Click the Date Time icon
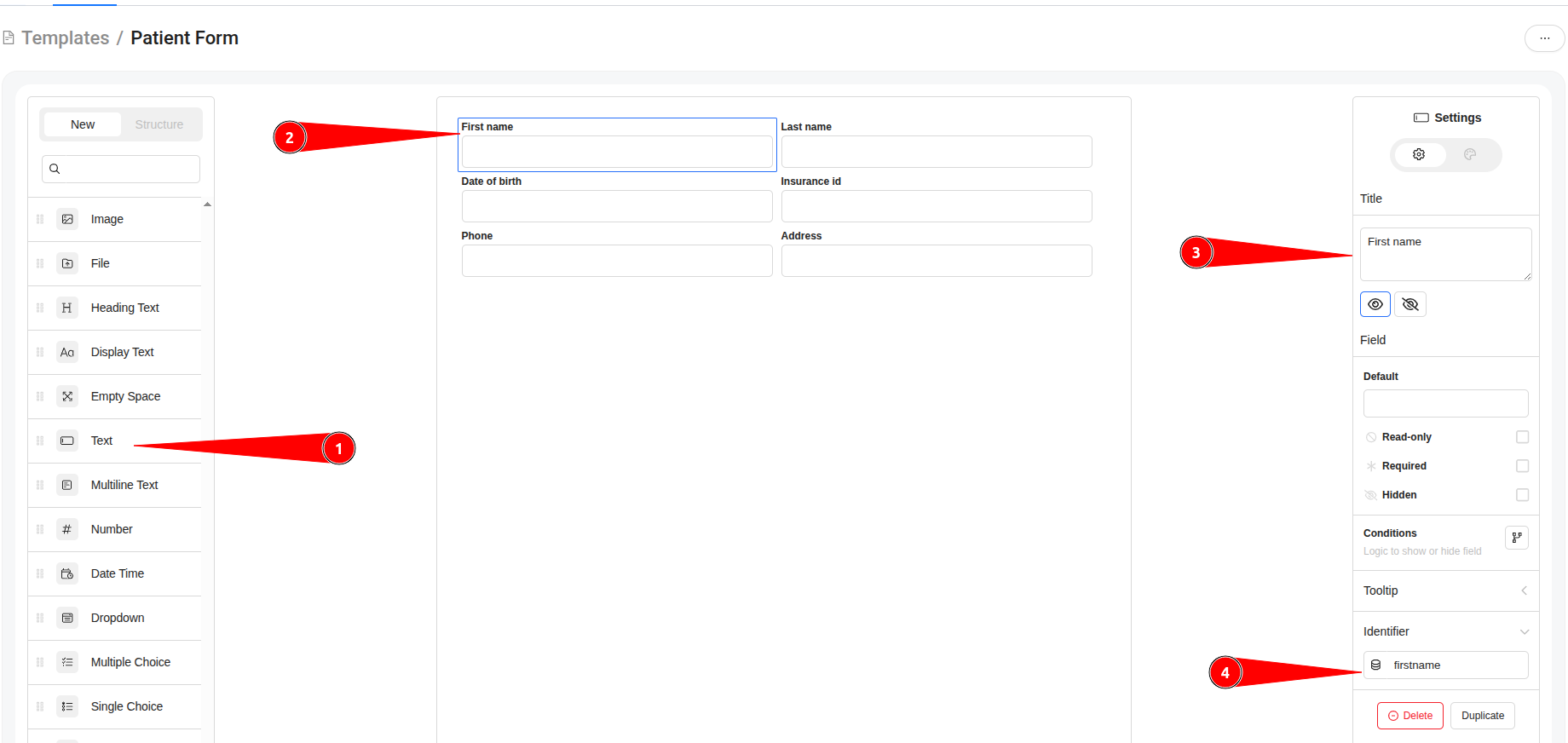This screenshot has height=743, width=1568. pos(67,573)
